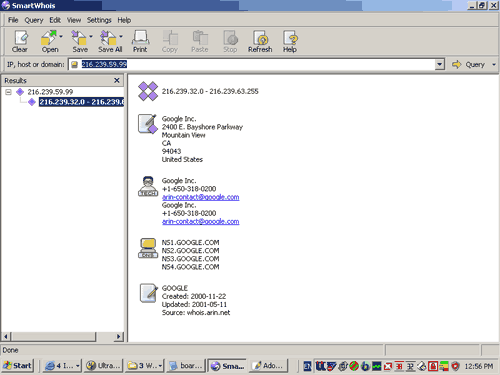The width and height of the screenshot is (500, 375).
Task: Click the IP, host or domain input field
Action: pyautogui.click(x=252, y=64)
